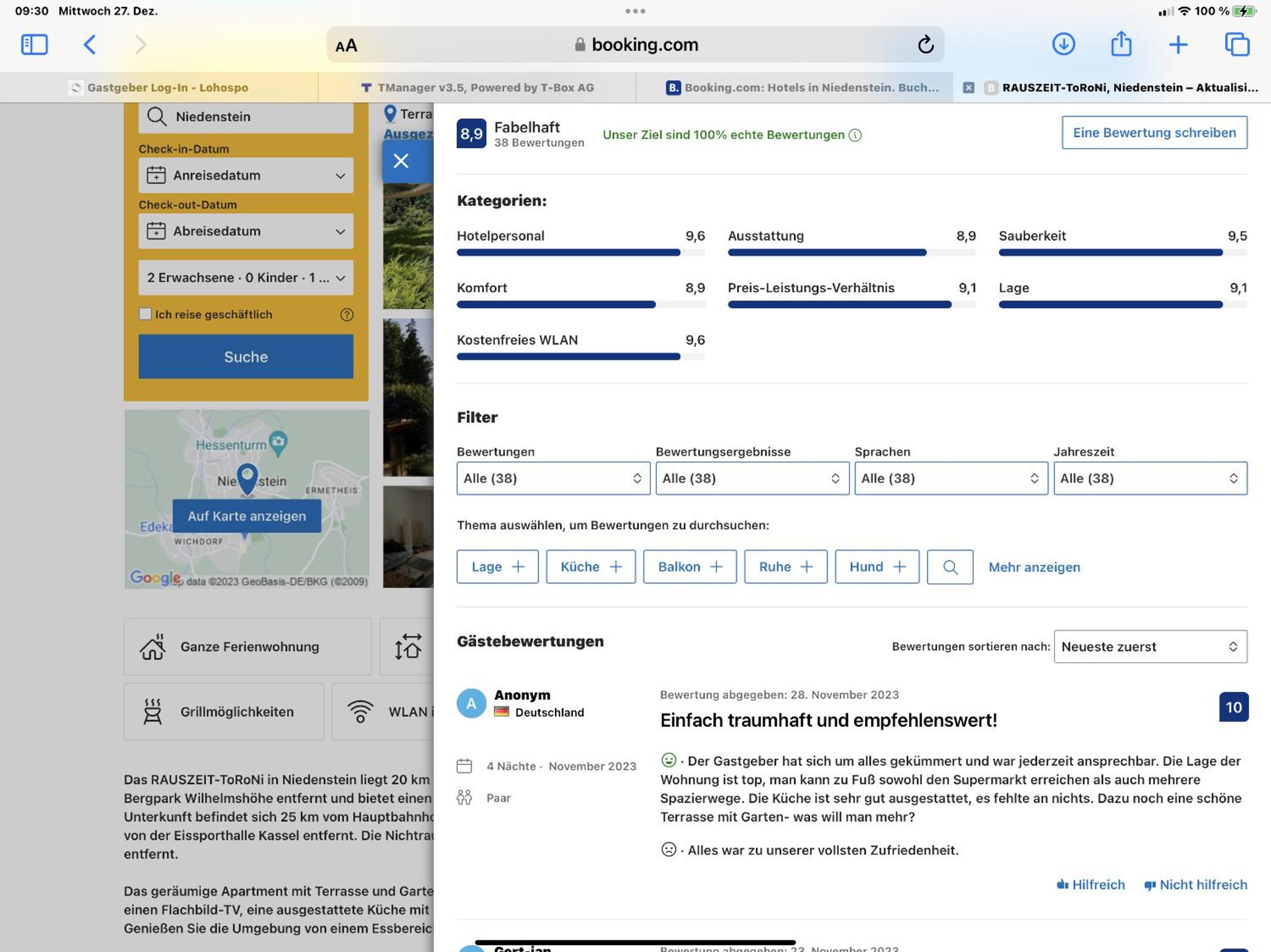Screen dimensions: 1271x952
Task: Click the calendar icon in Abreisedatum
Action: tap(156, 231)
